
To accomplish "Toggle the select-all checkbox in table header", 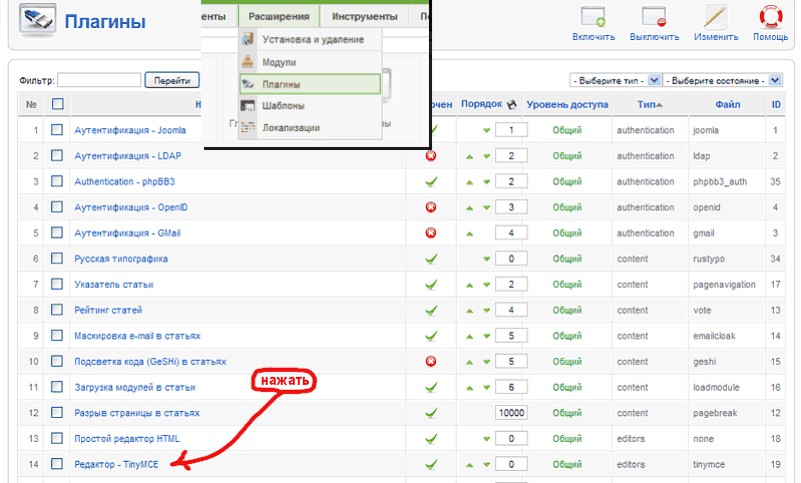I will tap(57, 103).
